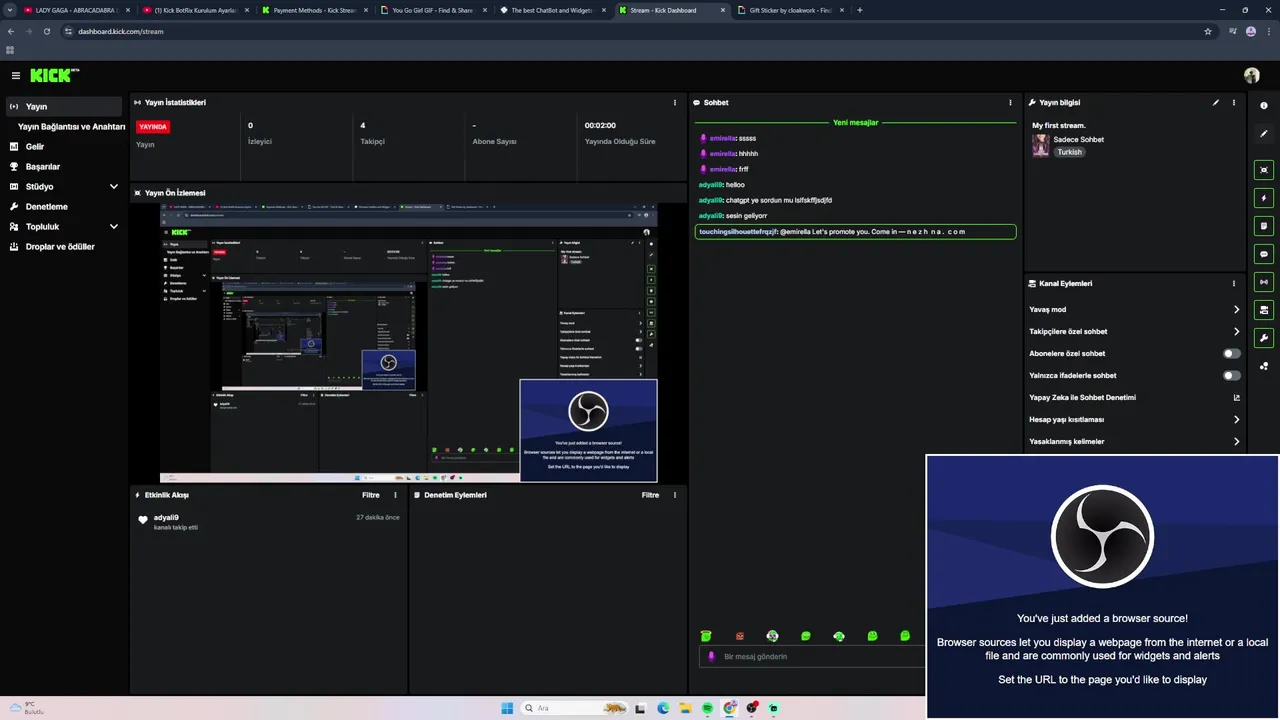Switch to The best ChatBot and Widgets tab
This screenshot has height=720, width=1280.
pos(552,10)
